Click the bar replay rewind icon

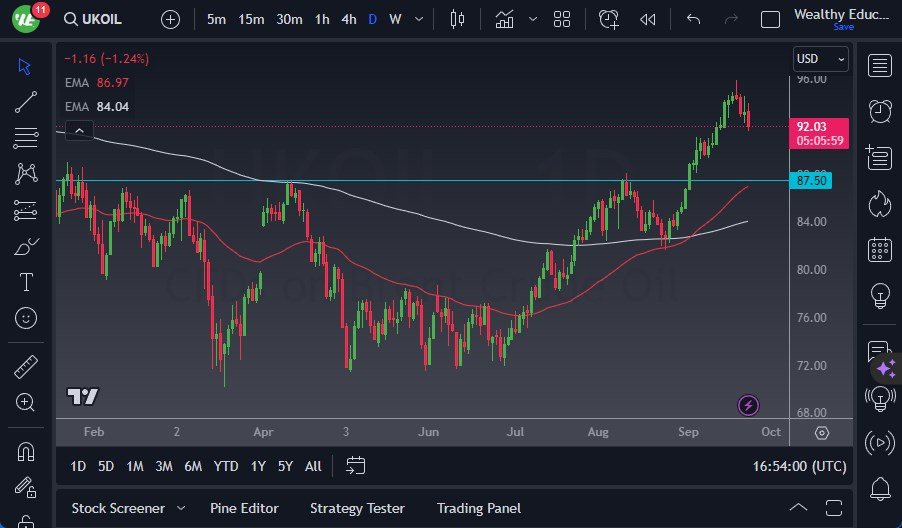(x=648, y=19)
